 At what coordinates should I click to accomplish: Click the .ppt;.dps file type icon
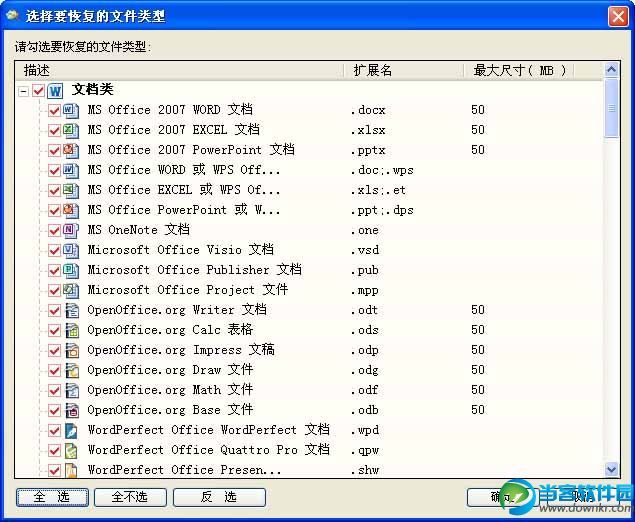pyautogui.click(x=71, y=210)
